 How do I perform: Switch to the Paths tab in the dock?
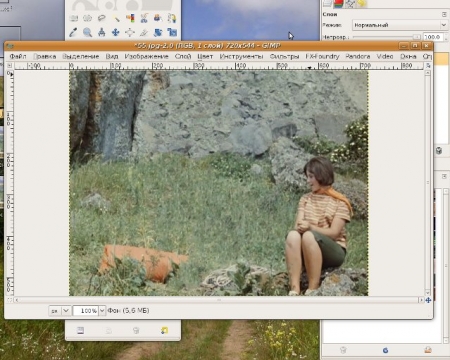[350, 3]
